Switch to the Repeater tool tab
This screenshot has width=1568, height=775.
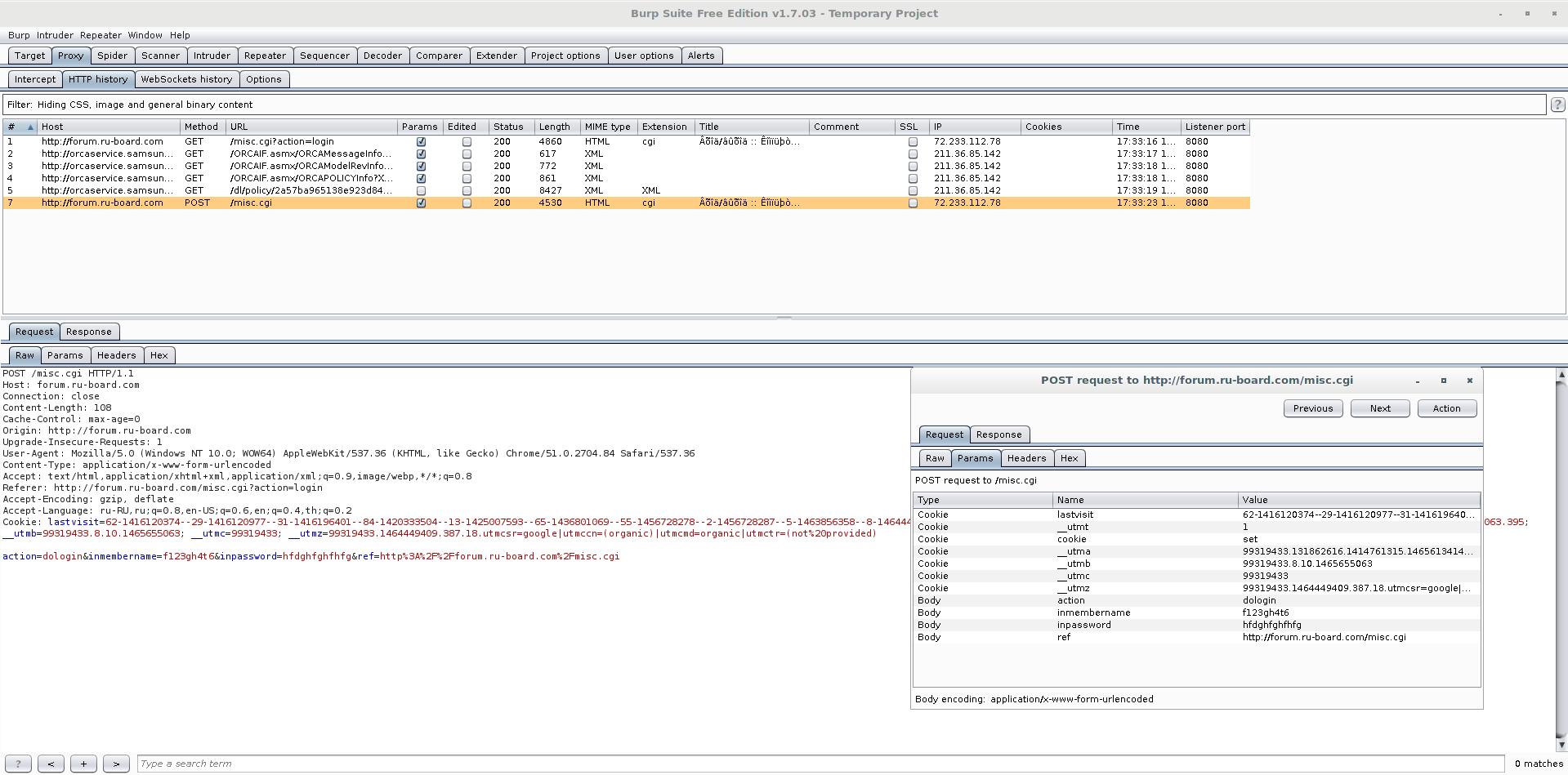(265, 56)
